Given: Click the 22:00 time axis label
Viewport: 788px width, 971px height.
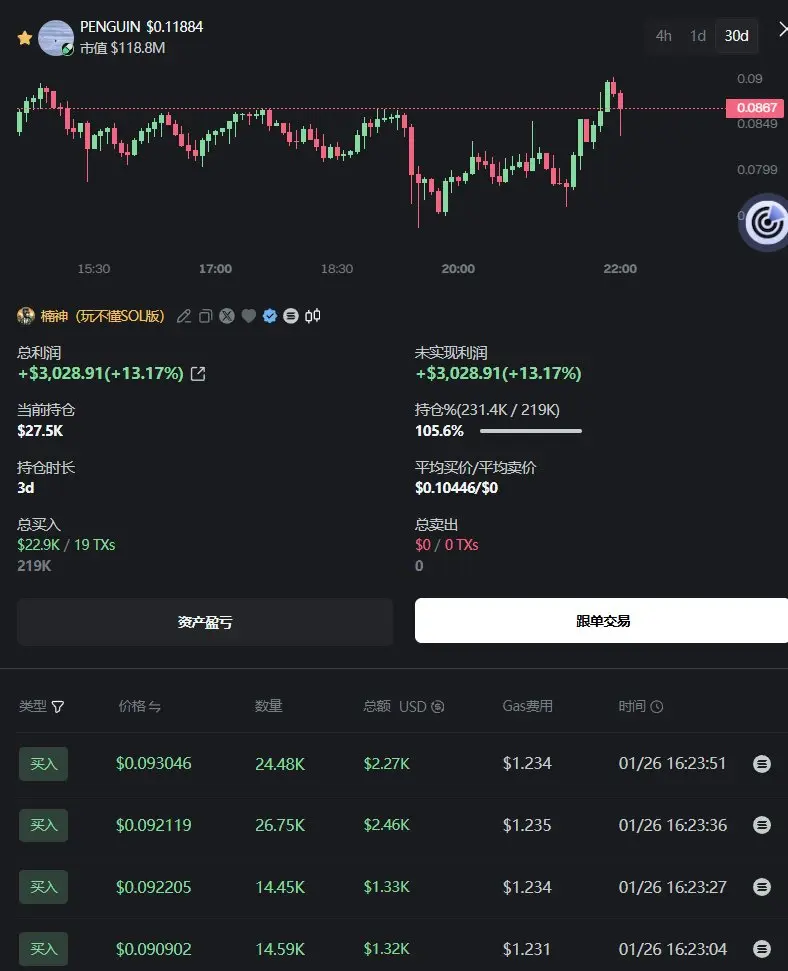Looking at the screenshot, I should point(620,269).
